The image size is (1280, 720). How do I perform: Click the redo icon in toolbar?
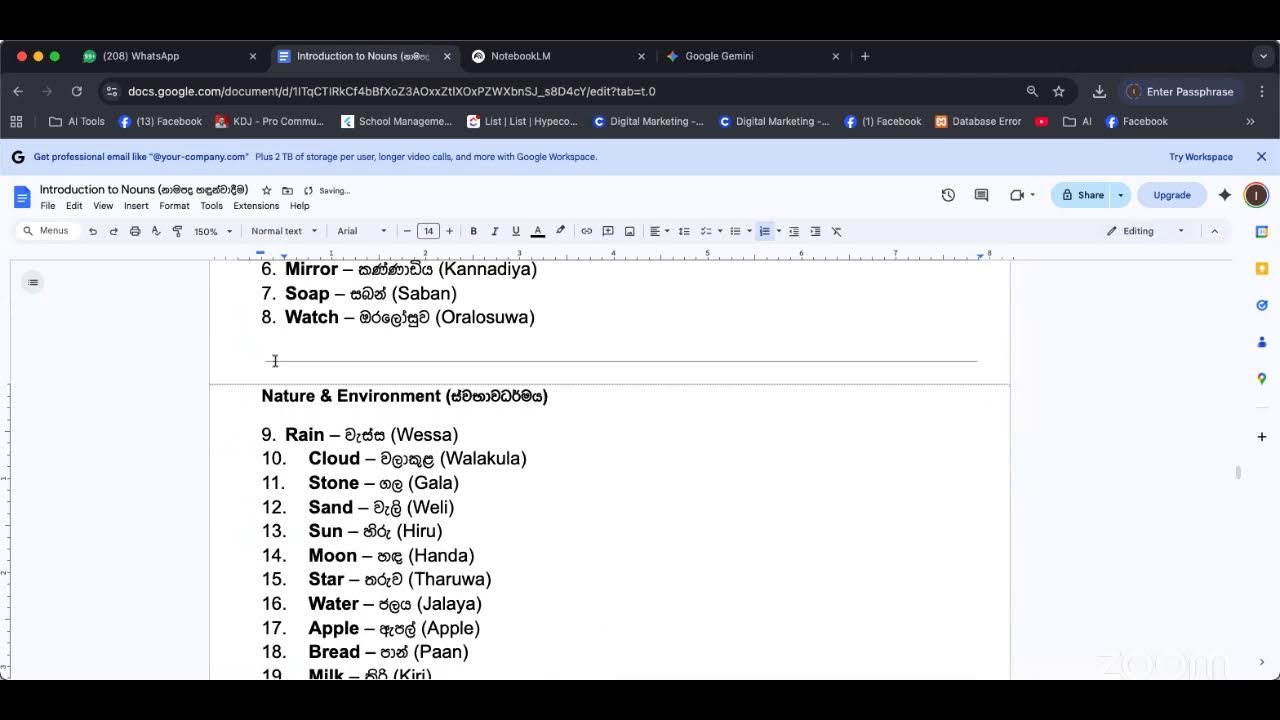coord(113,231)
